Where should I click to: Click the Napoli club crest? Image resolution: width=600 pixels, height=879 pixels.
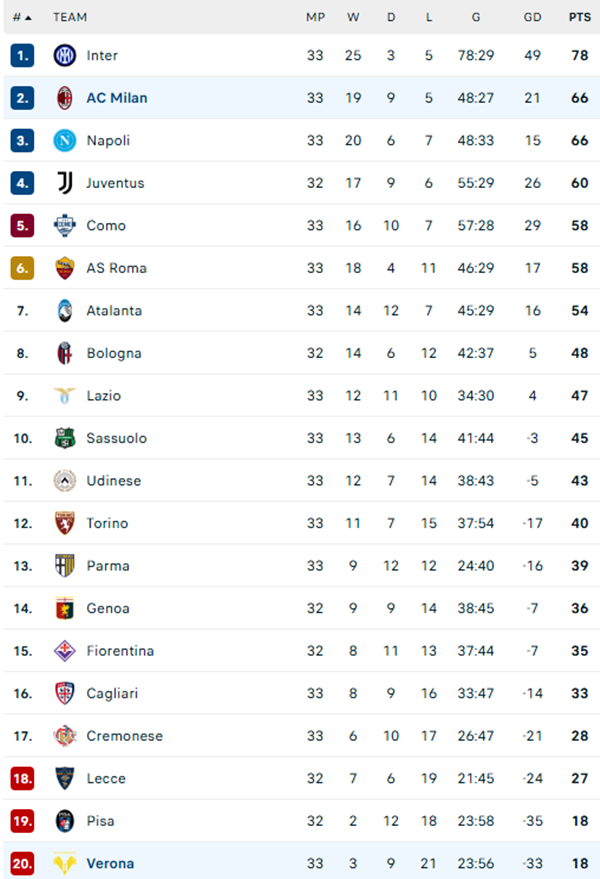pos(64,140)
